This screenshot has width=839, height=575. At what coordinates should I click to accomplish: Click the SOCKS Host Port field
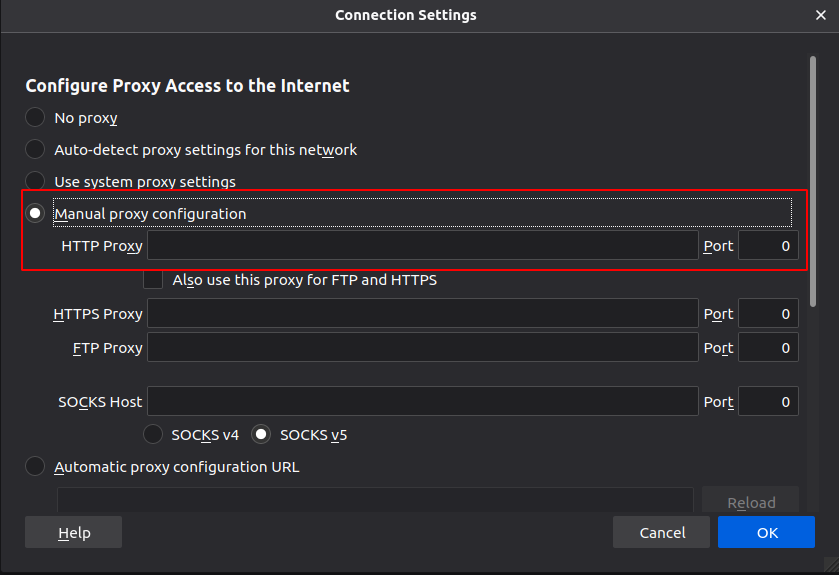coord(768,402)
